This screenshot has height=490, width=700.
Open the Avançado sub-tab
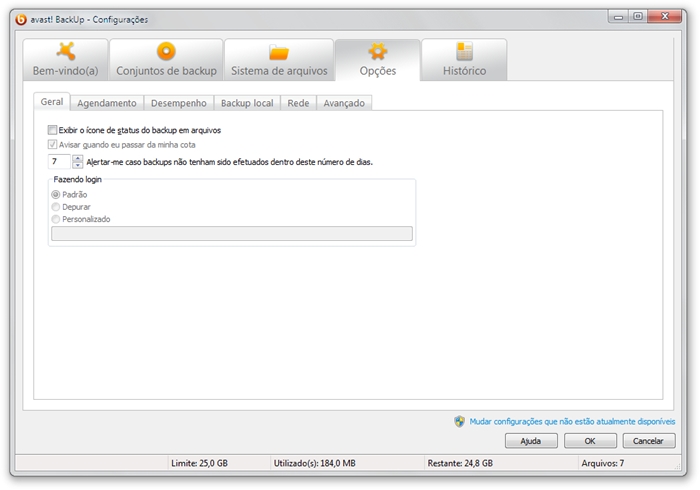[x=344, y=103]
